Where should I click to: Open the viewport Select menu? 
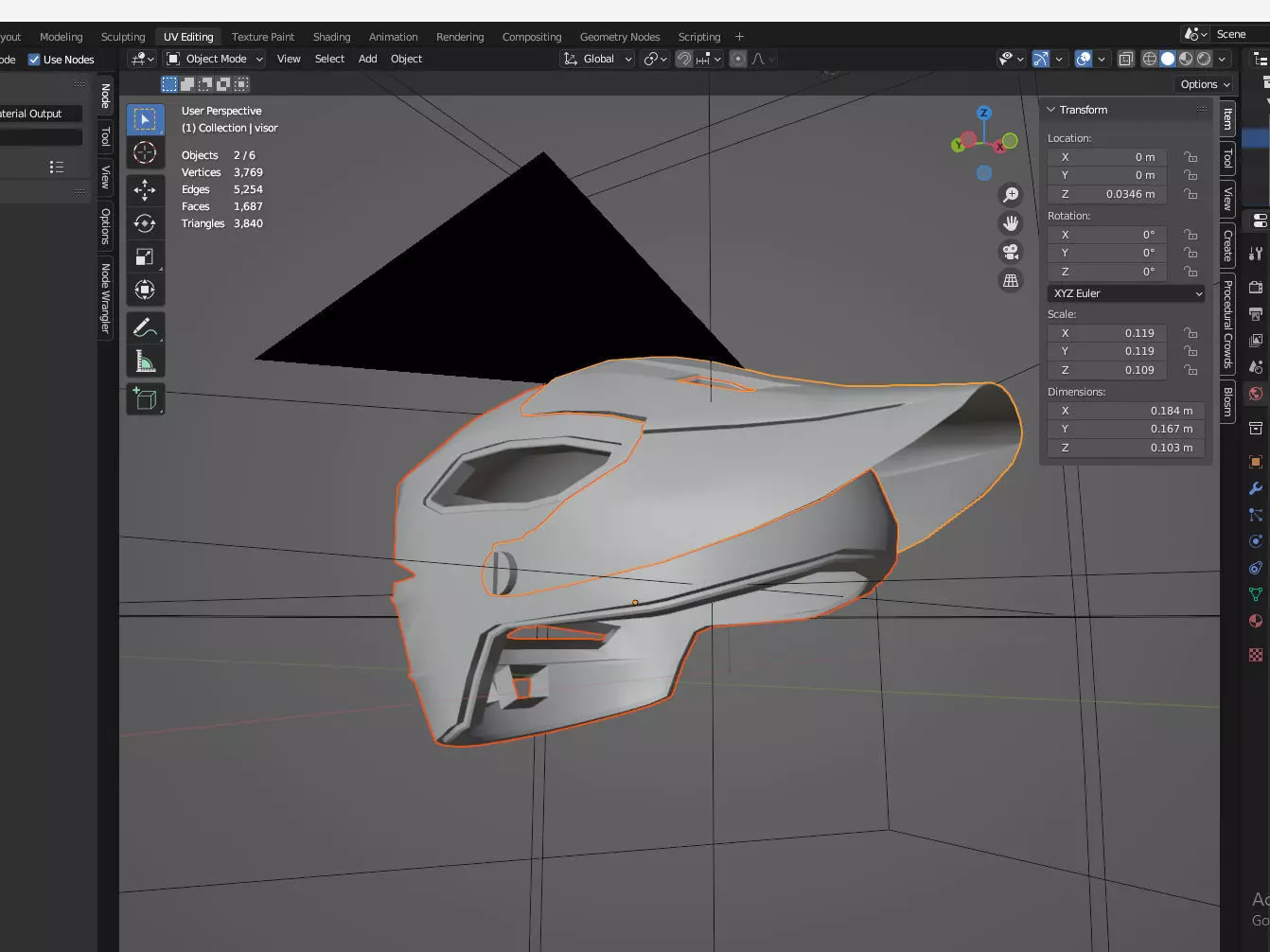pos(329,59)
